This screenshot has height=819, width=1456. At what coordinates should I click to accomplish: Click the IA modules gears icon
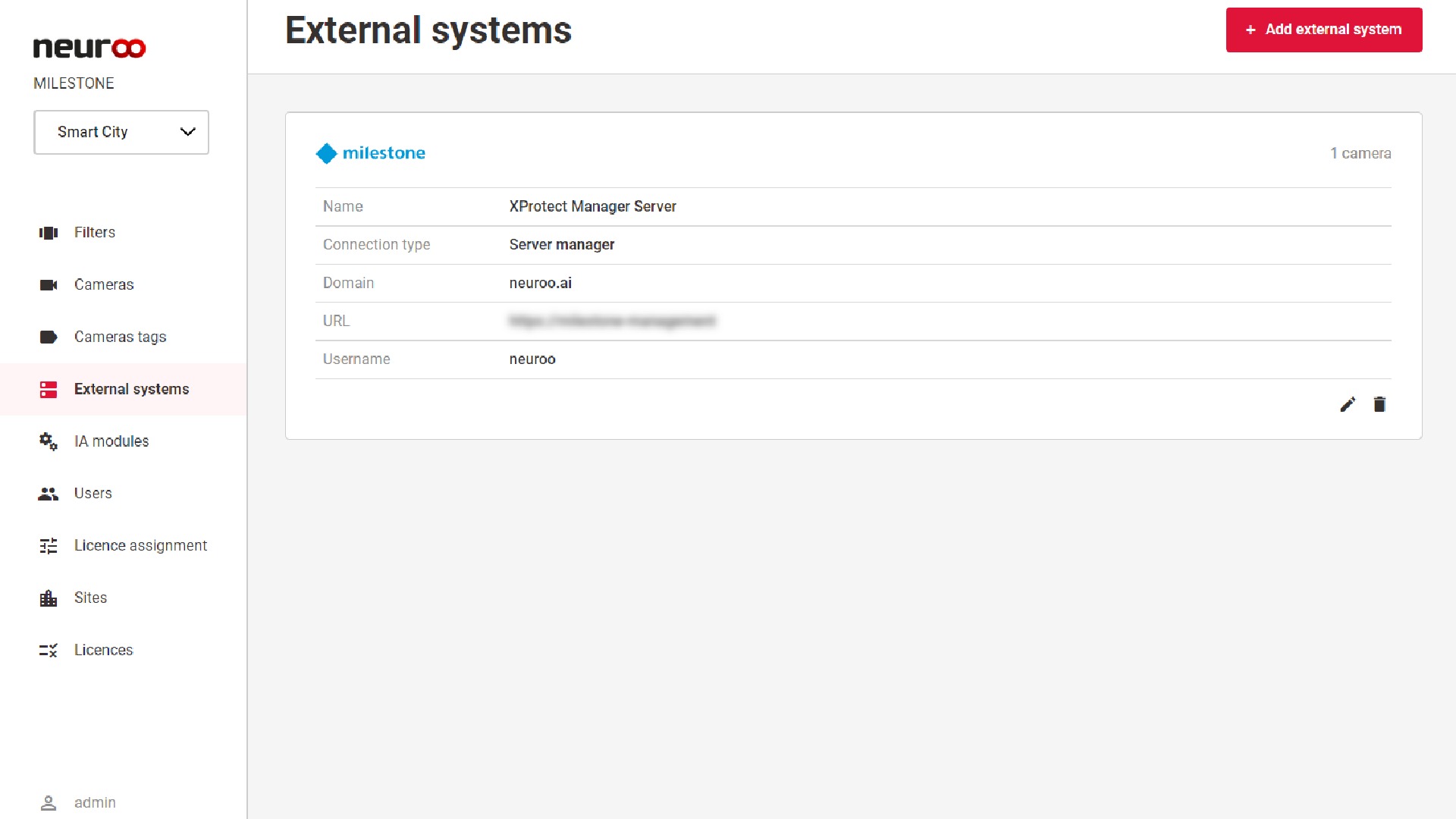(x=49, y=441)
